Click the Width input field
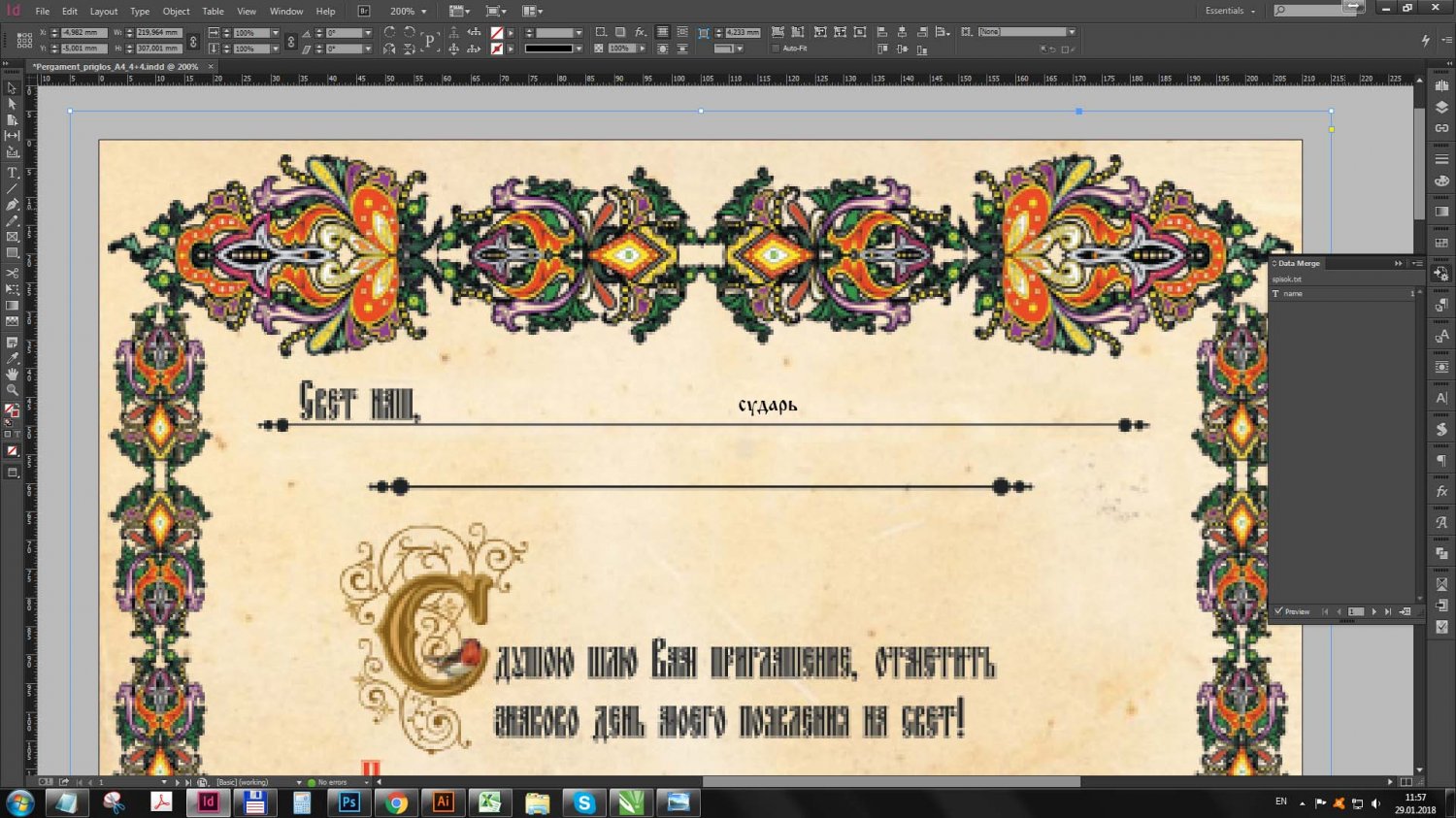The image size is (1456, 818). 157,33
